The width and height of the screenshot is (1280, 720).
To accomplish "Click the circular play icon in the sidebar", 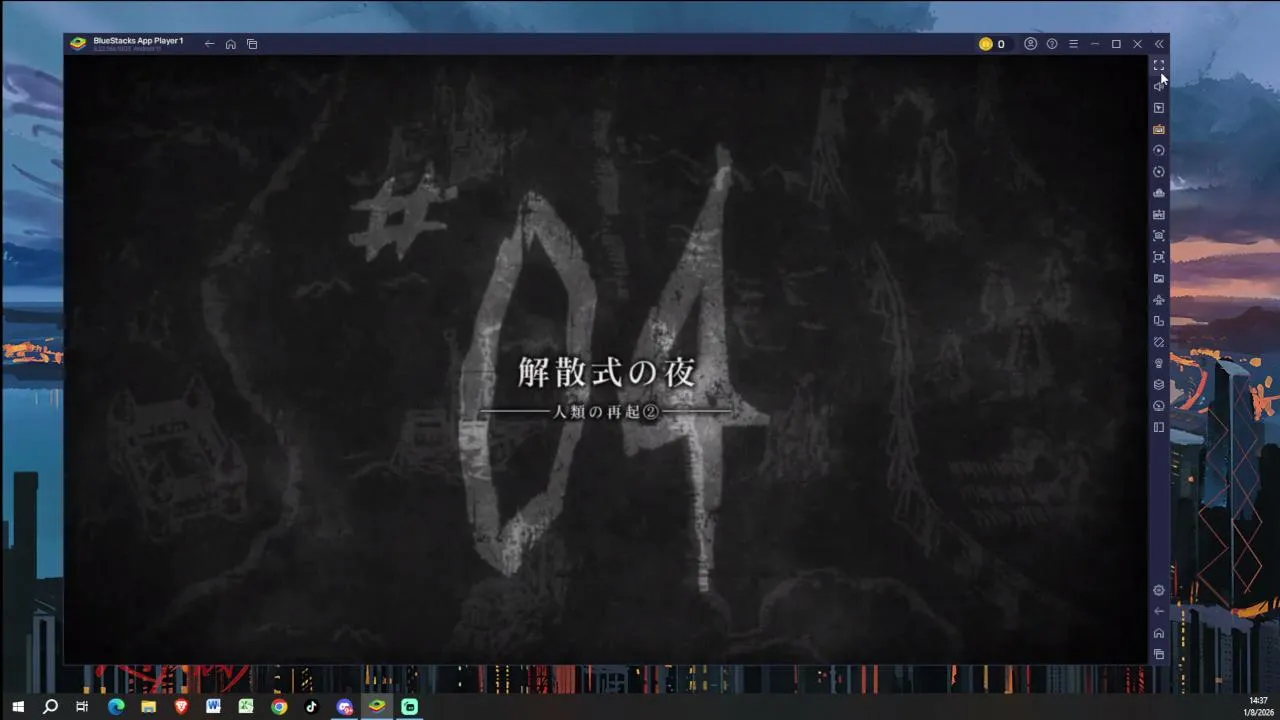I will 1159,150.
